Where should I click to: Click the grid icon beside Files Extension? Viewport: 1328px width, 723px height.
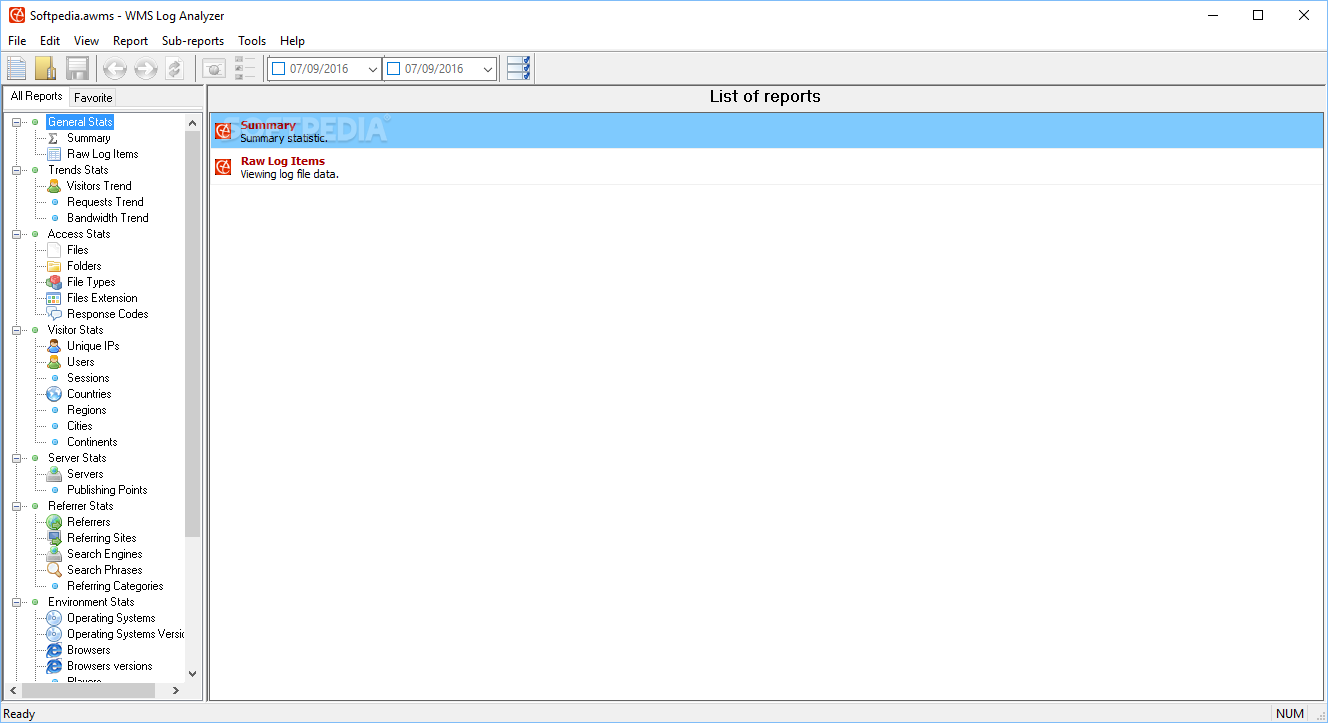point(54,298)
